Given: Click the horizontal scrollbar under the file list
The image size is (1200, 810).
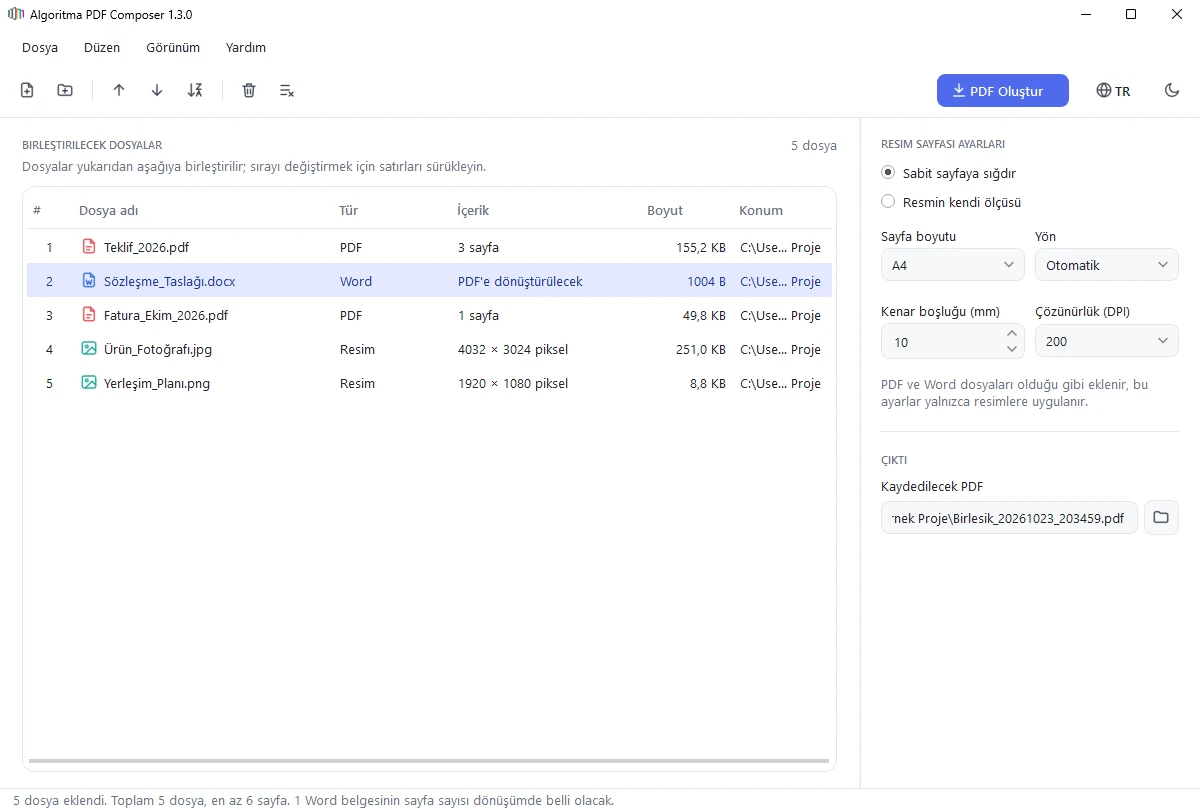Looking at the screenshot, I should point(429,761).
